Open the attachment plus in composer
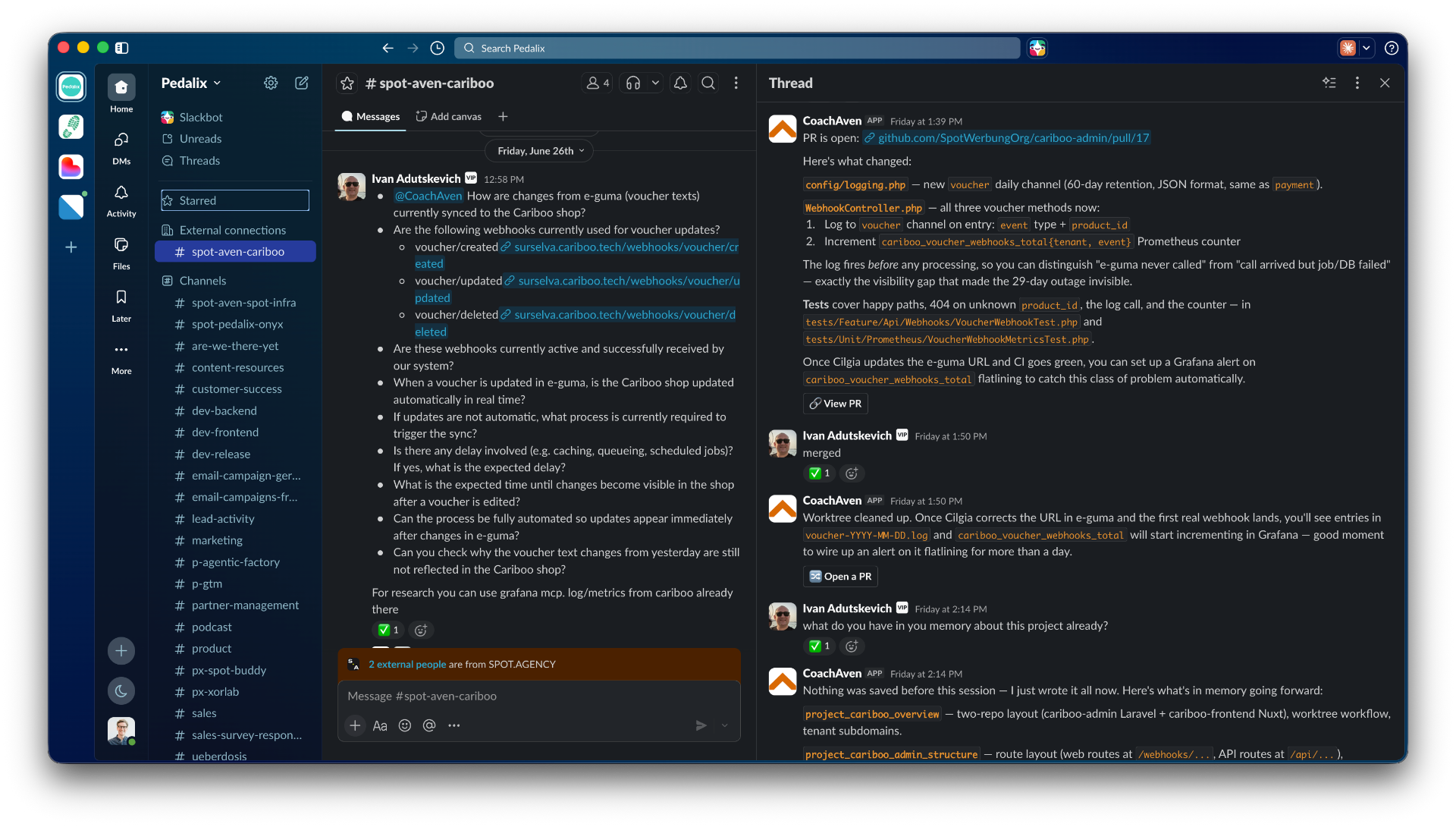The height and width of the screenshot is (827, 1456). [355, 726]
